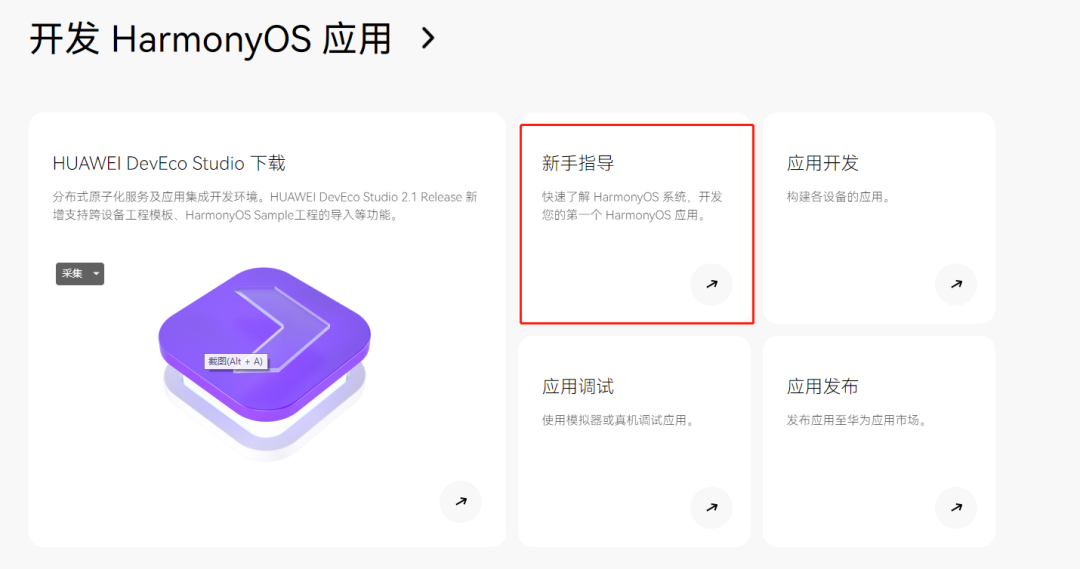
Task: Open the 新手指导 card title
Action: (578, 163)
